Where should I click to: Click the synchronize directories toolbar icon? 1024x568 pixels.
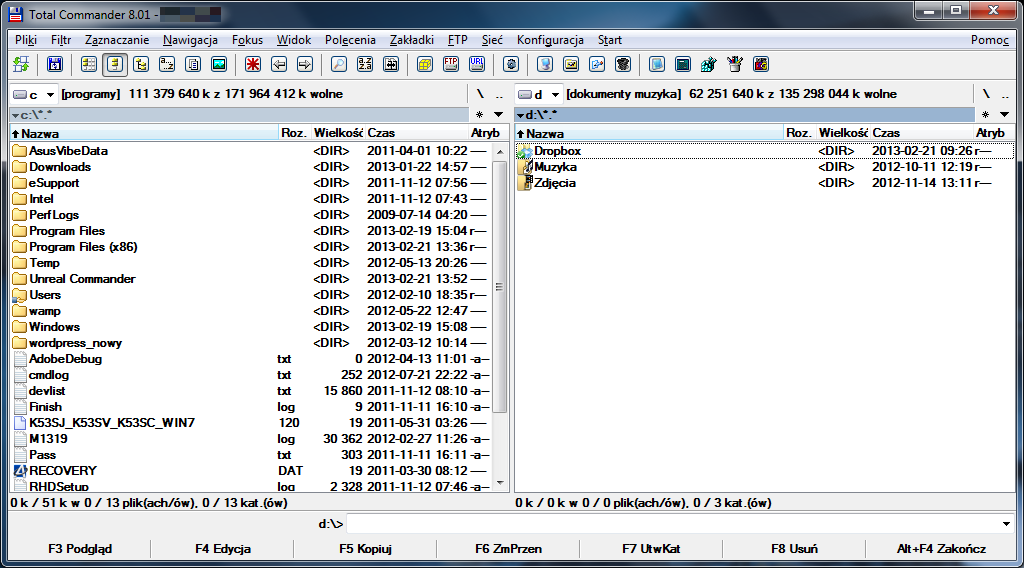point(391,64)
